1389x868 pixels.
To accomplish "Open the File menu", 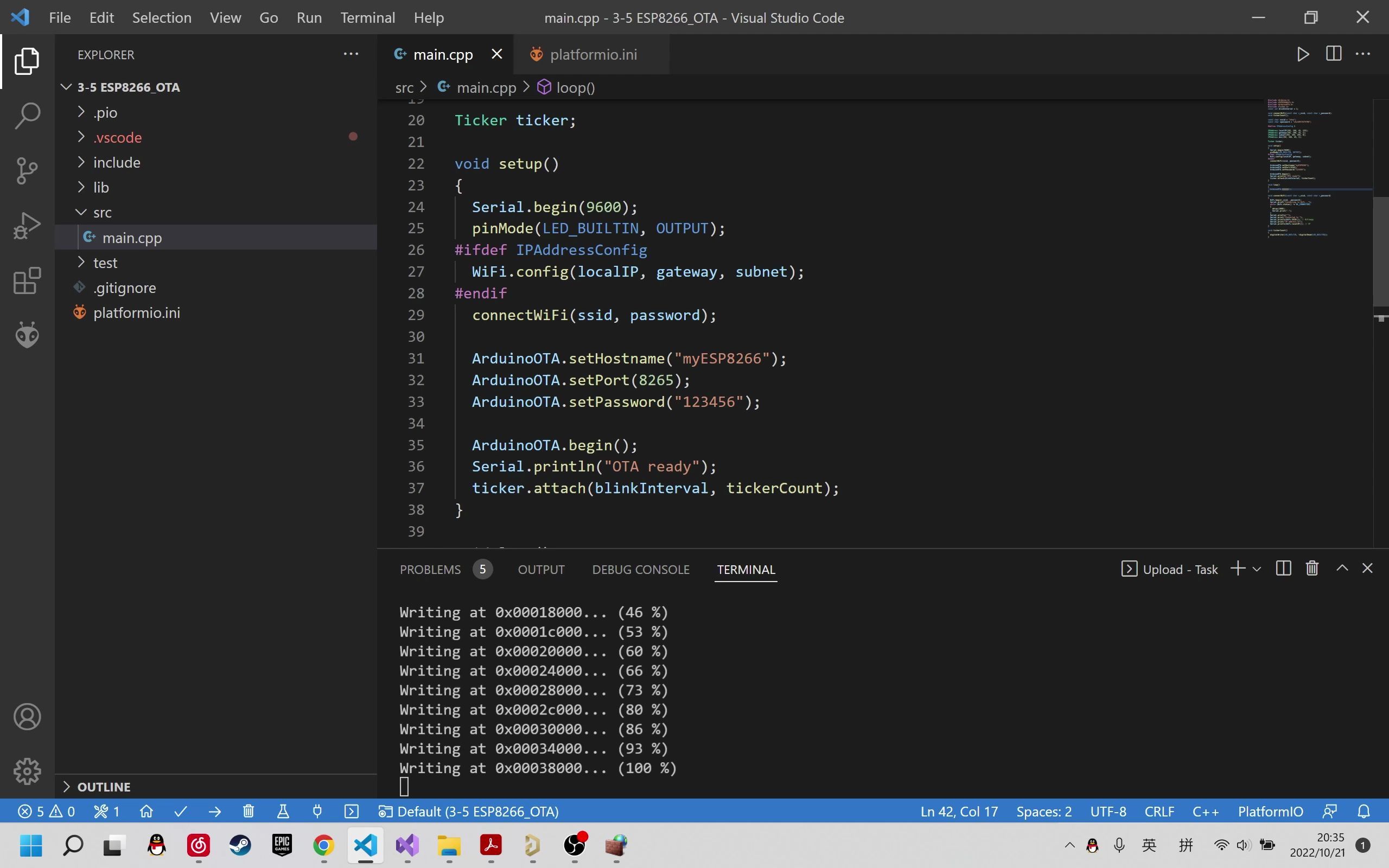I will (x=60, y=17).
